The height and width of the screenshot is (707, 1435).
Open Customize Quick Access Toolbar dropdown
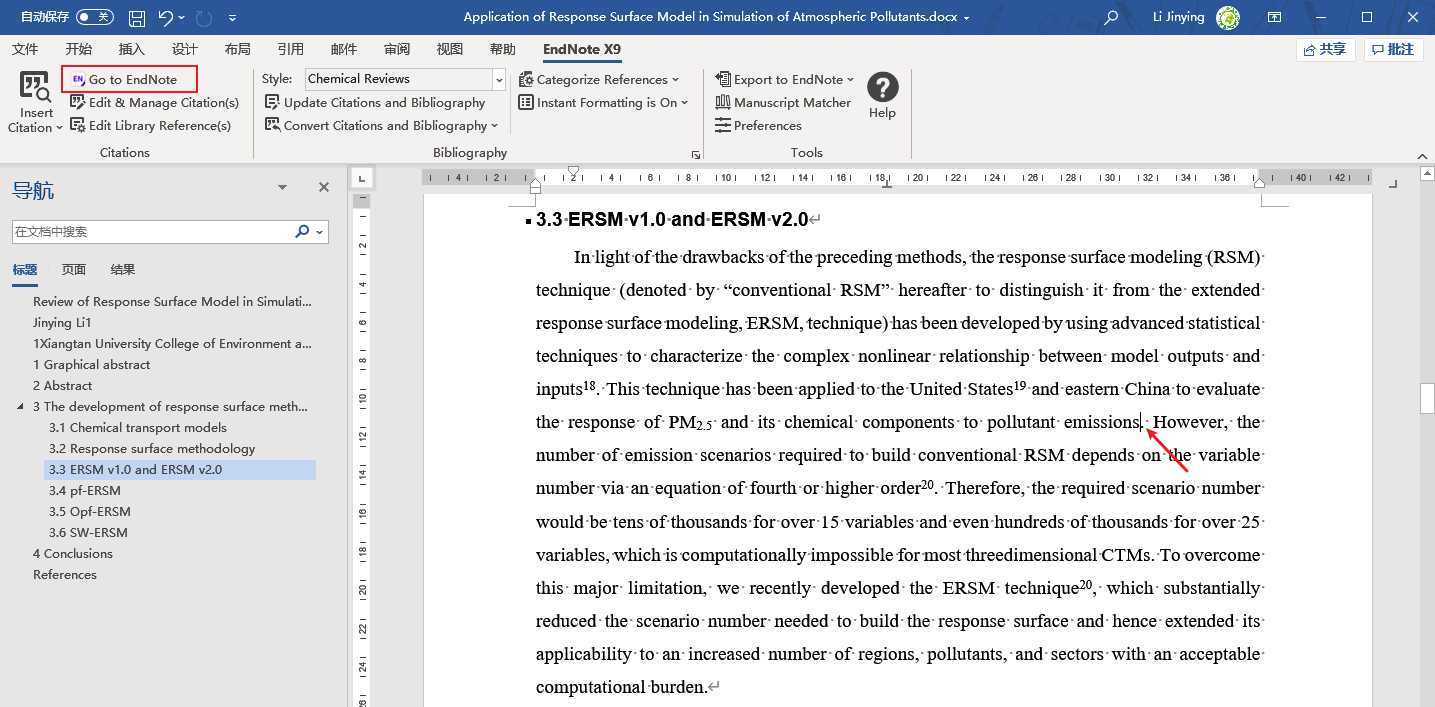pos(233,17)
